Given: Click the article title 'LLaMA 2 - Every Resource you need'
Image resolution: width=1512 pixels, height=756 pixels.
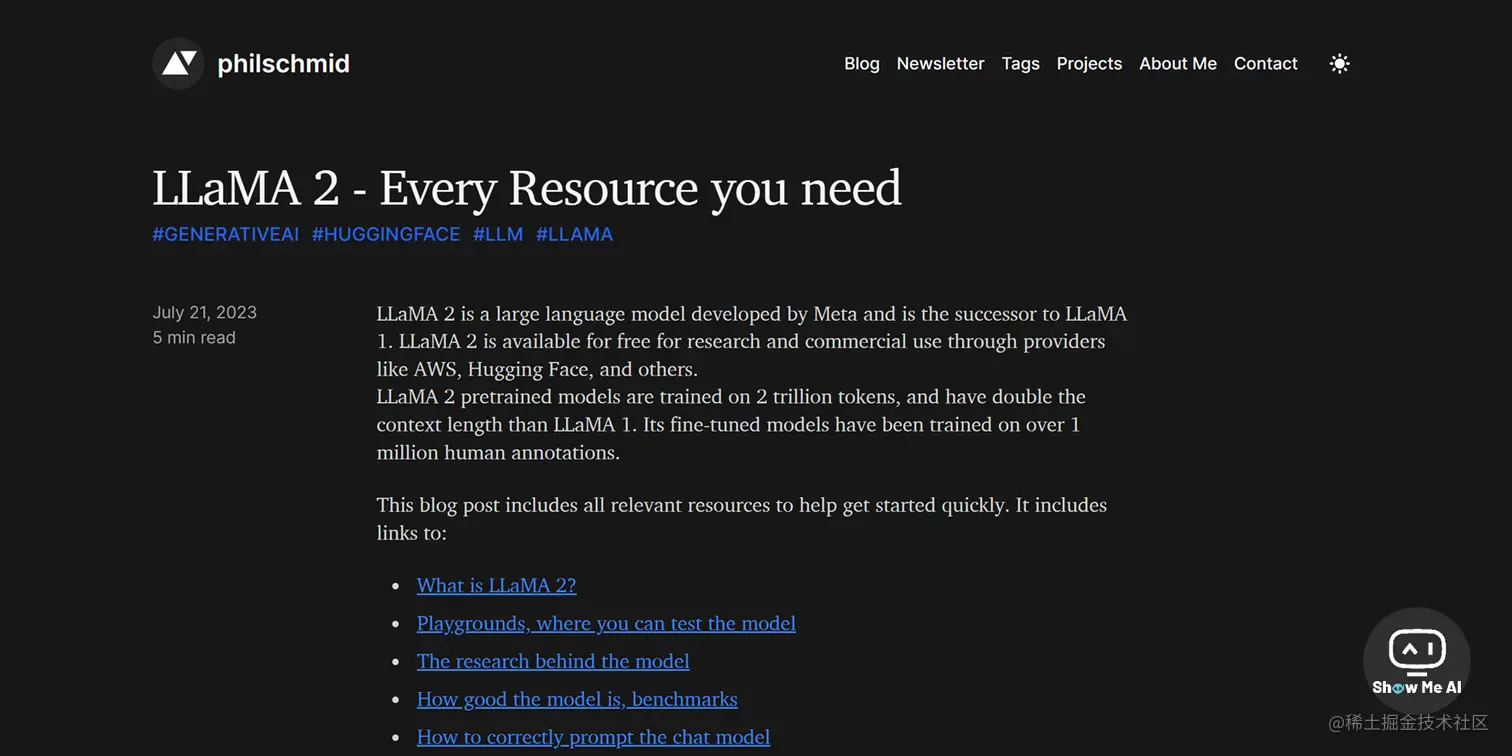Looking at the screenshot, I should [527, 188].
